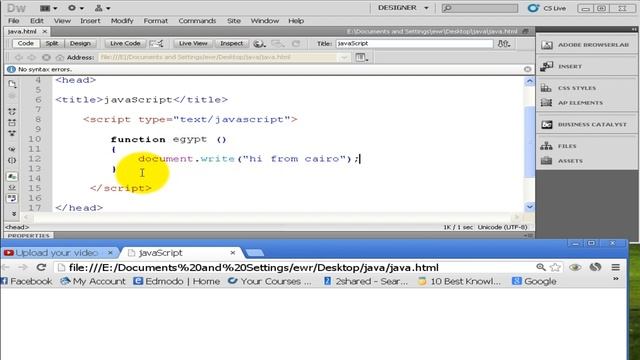Switch to Upload your video Chrome tab
Screen dimensions: 640x360
point(56,253)
